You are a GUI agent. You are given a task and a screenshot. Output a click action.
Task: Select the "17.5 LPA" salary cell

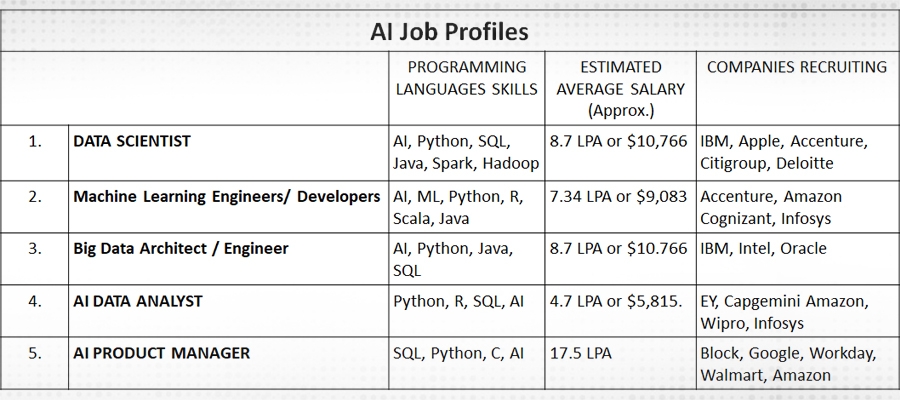click(580, 353)
